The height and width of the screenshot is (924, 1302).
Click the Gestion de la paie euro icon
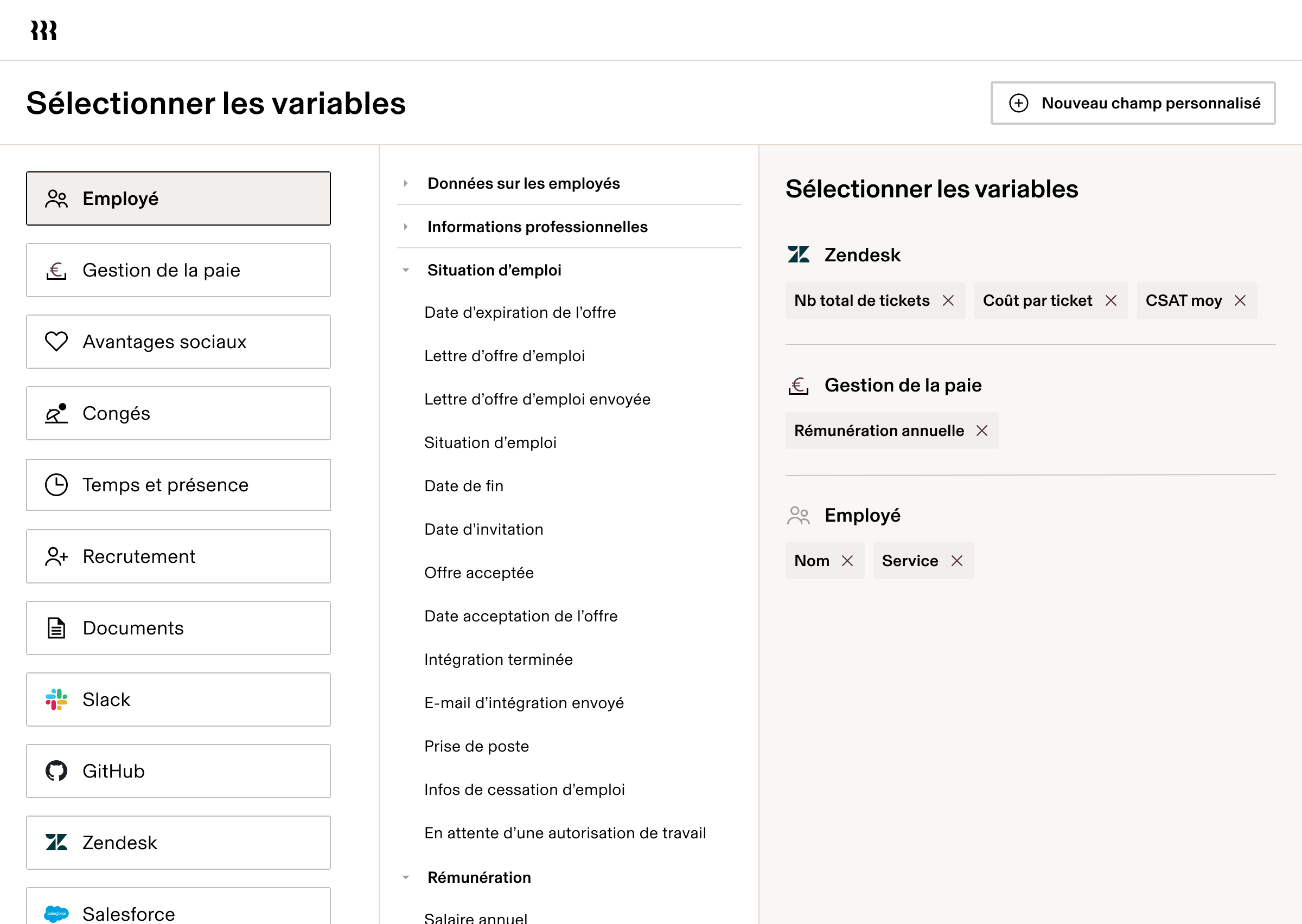click(x=55, y=269)
